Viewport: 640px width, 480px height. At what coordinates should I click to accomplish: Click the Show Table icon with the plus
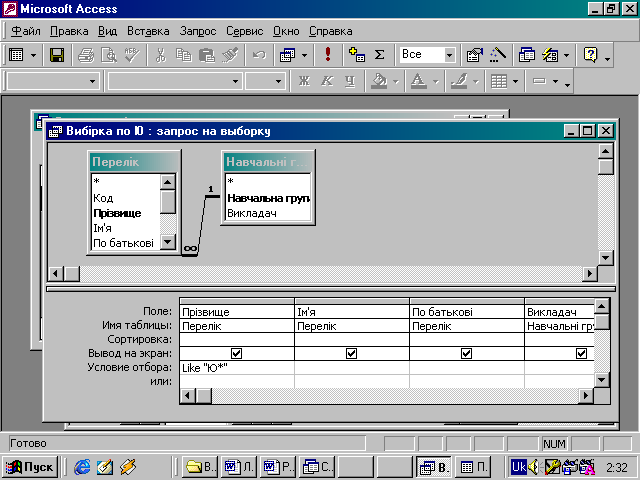357,55
